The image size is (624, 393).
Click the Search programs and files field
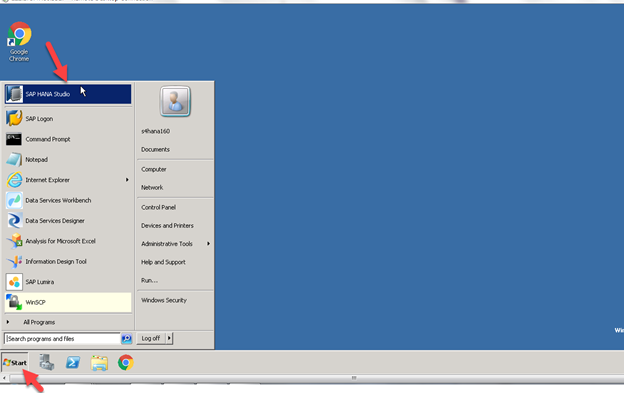tap(62, 339)
